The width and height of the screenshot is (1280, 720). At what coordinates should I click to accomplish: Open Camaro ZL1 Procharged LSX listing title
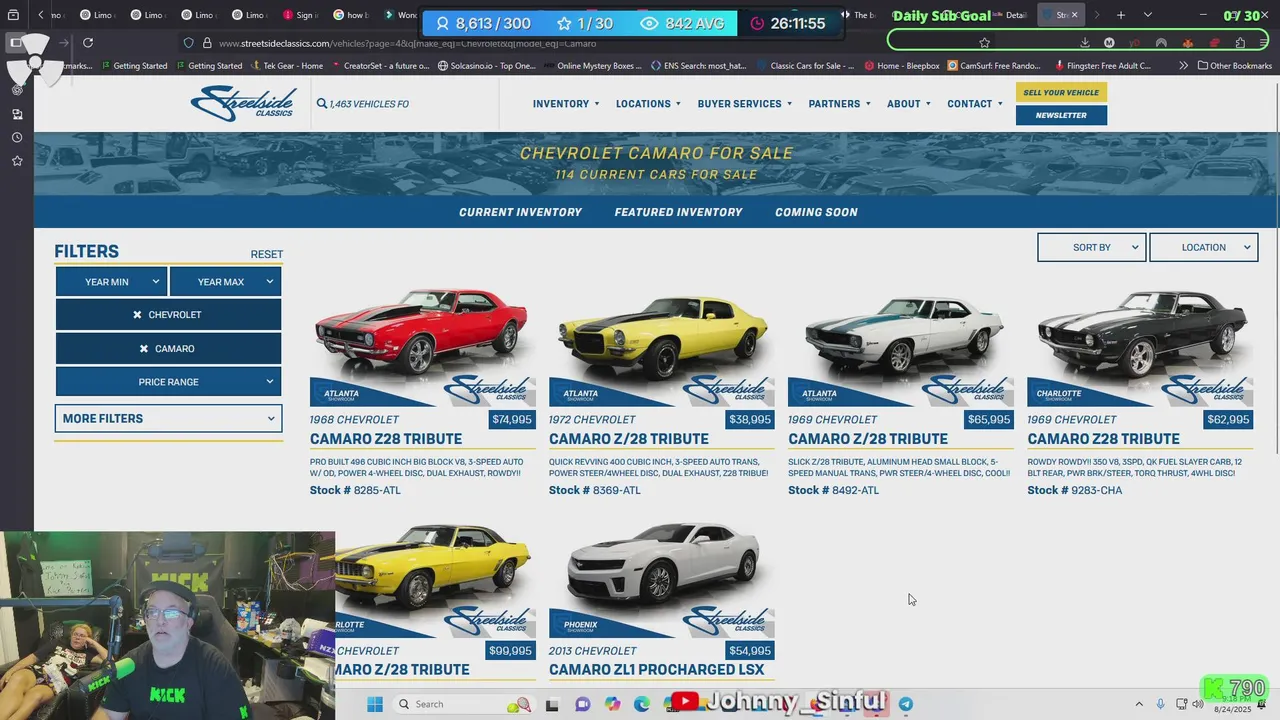point(656,670)
